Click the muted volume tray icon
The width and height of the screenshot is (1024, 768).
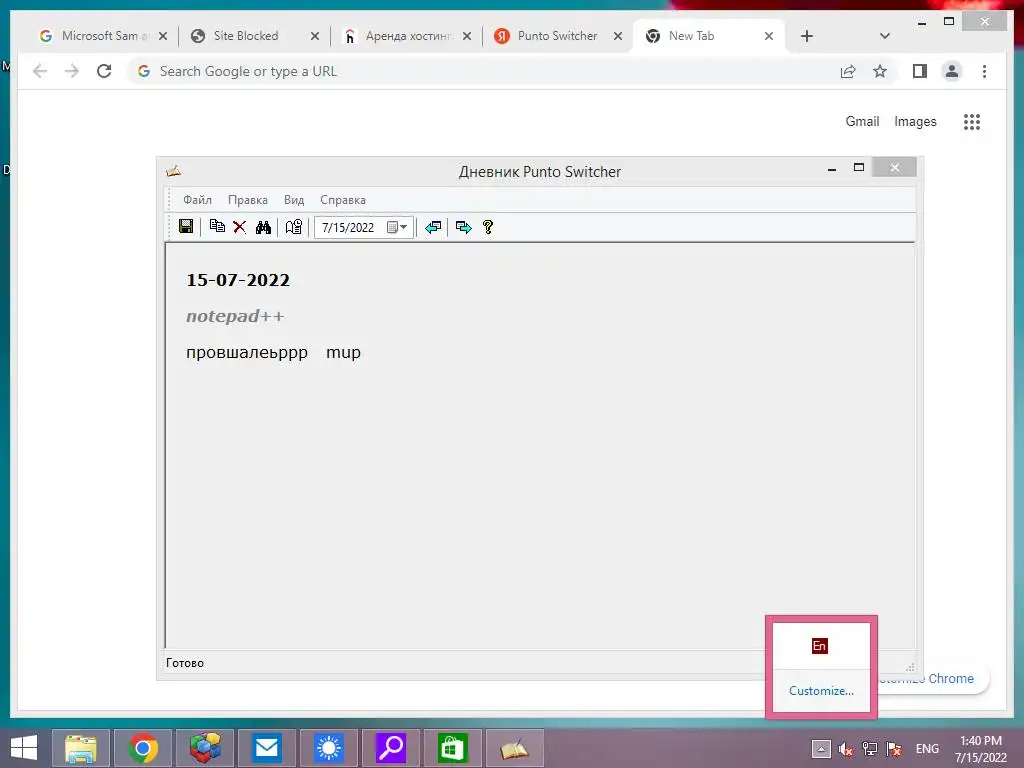[x=846, y=749]
